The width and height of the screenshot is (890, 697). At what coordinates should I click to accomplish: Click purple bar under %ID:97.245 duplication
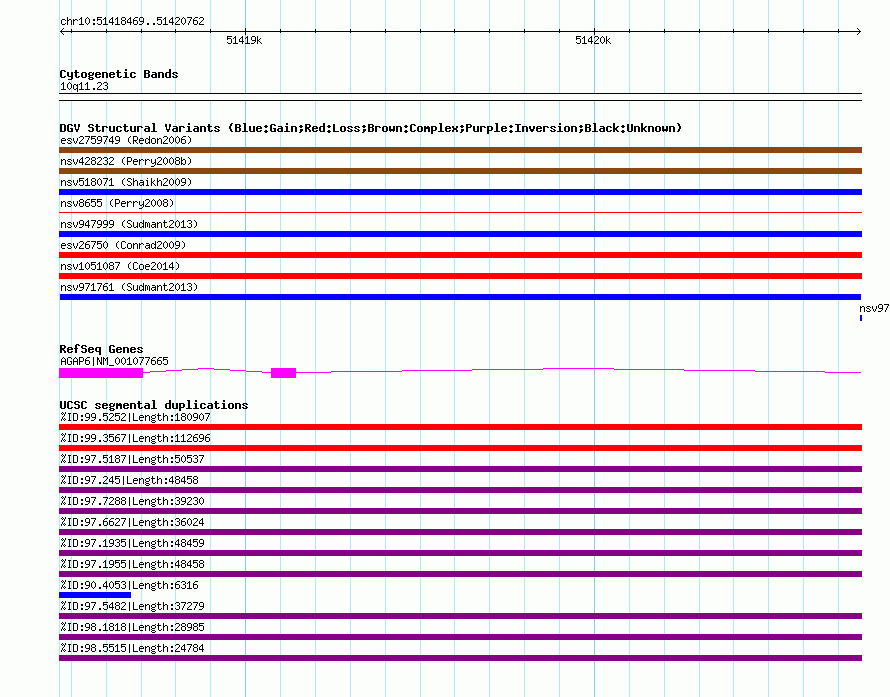click(460, 490)
